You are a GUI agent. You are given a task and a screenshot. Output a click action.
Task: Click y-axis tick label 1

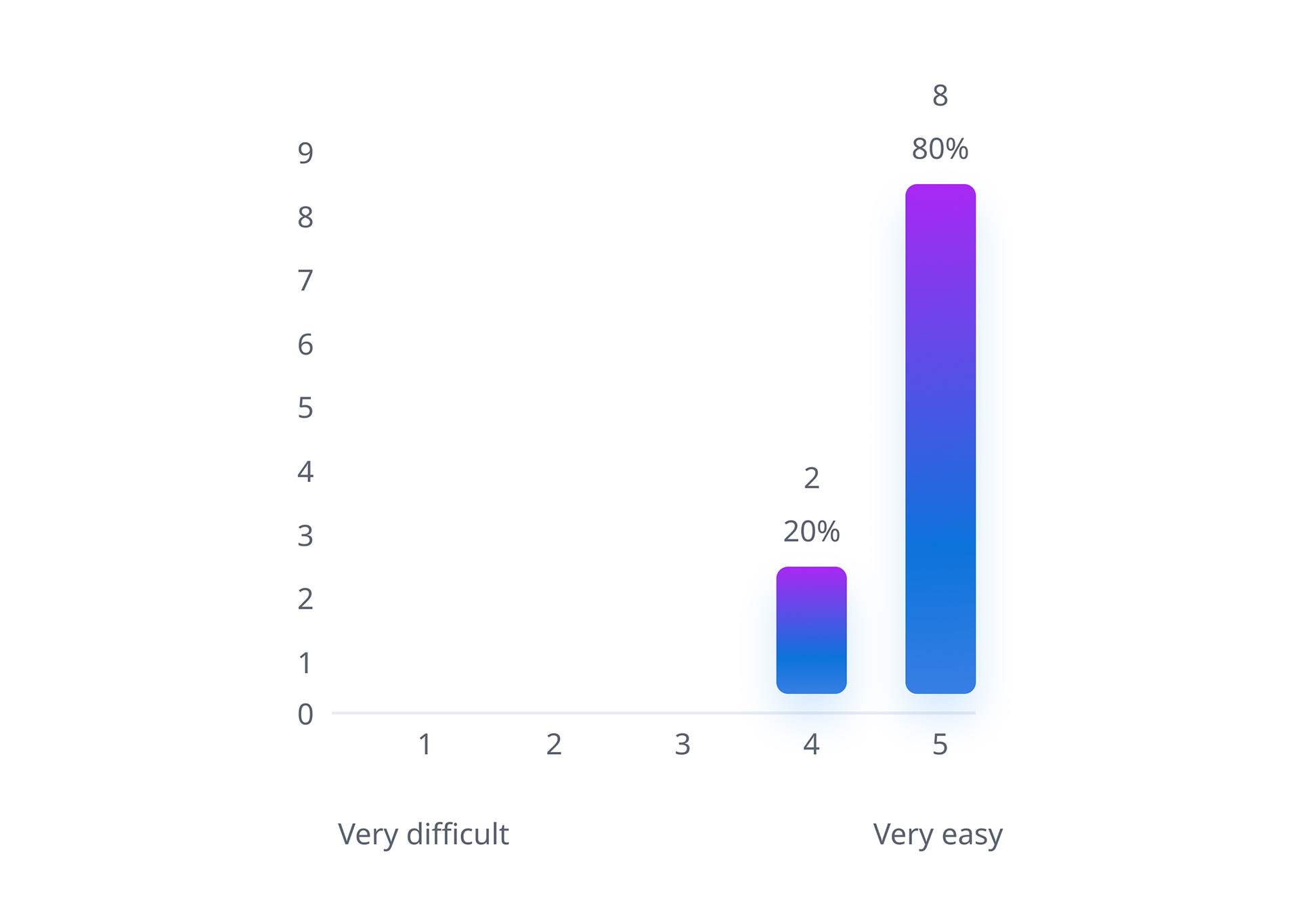[x=305, y=663]
